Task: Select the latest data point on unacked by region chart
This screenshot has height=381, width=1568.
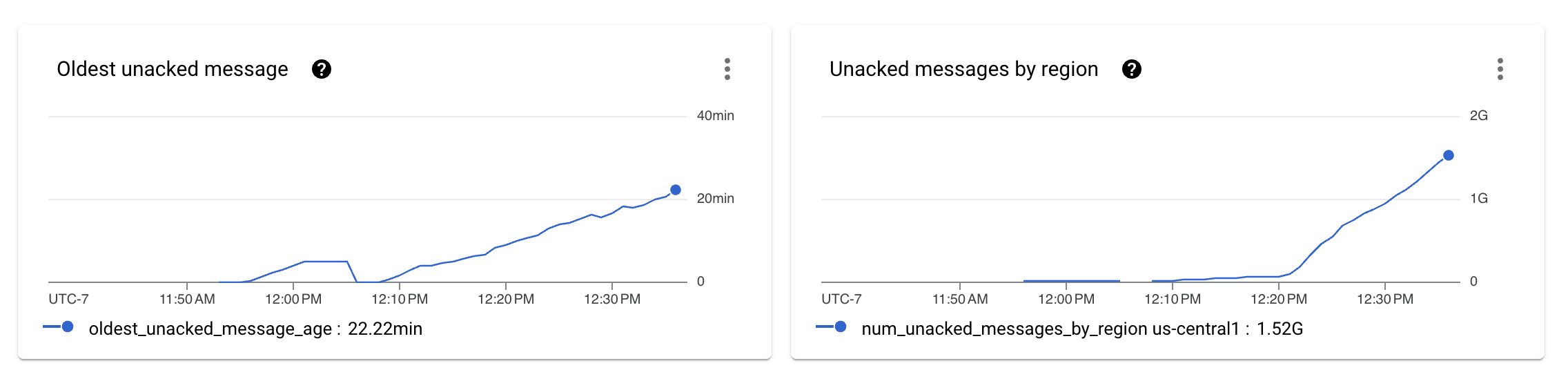Action: [1449, 155]
